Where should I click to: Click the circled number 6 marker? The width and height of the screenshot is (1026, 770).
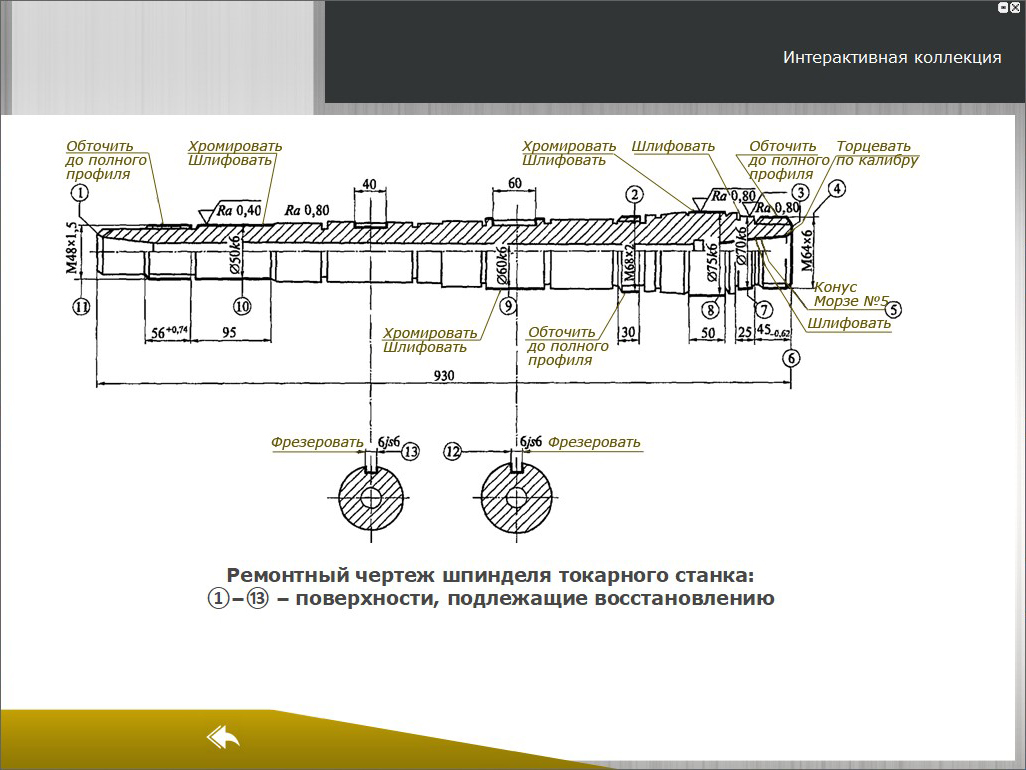click(792, 358)
